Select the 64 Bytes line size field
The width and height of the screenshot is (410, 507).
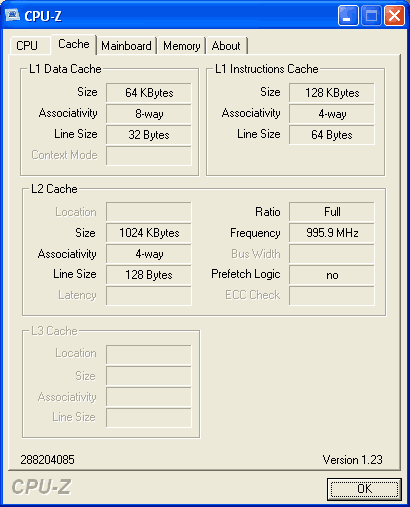332,135
